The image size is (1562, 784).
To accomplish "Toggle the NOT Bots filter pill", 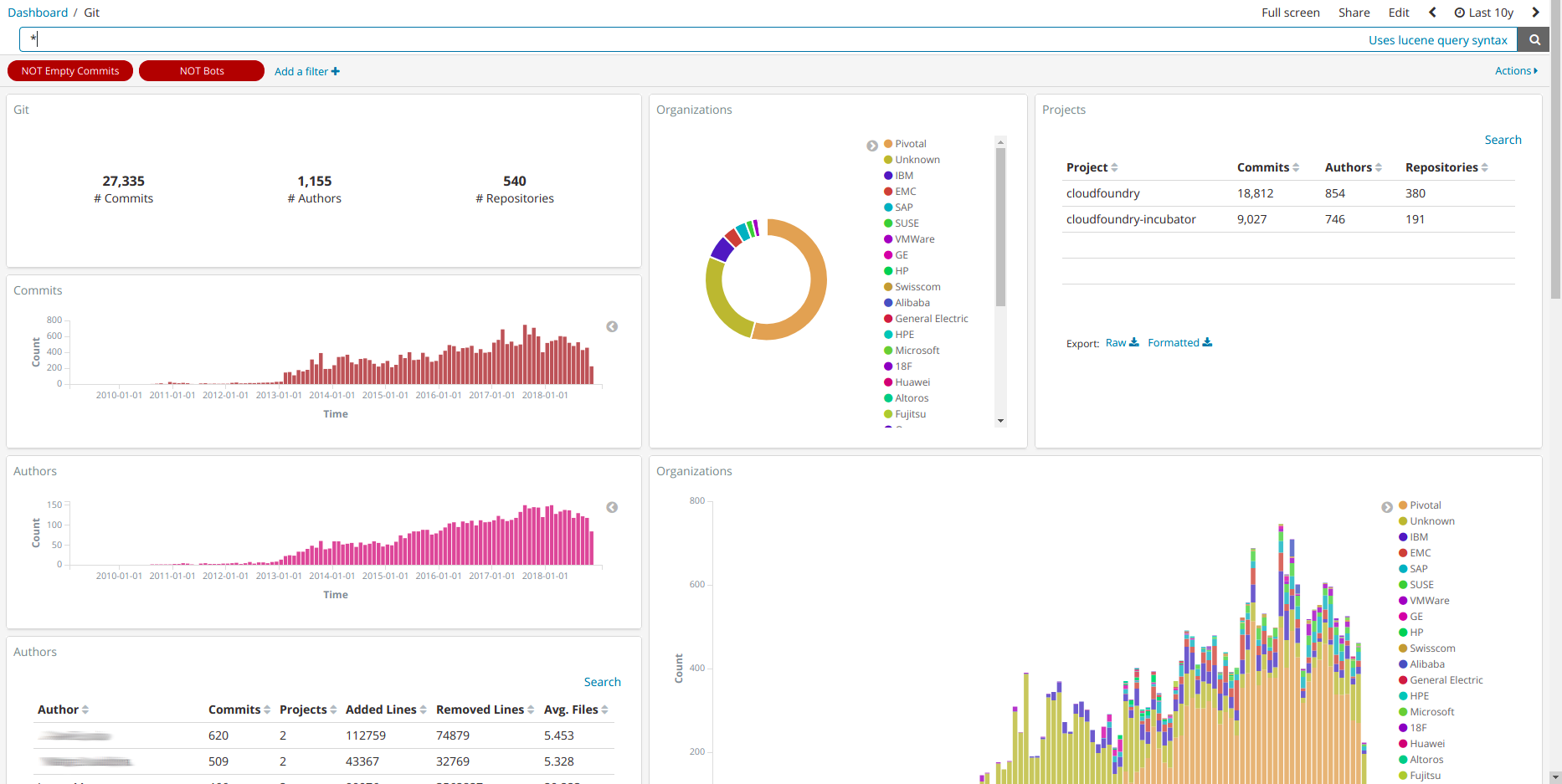I will (x=202, y=71).
